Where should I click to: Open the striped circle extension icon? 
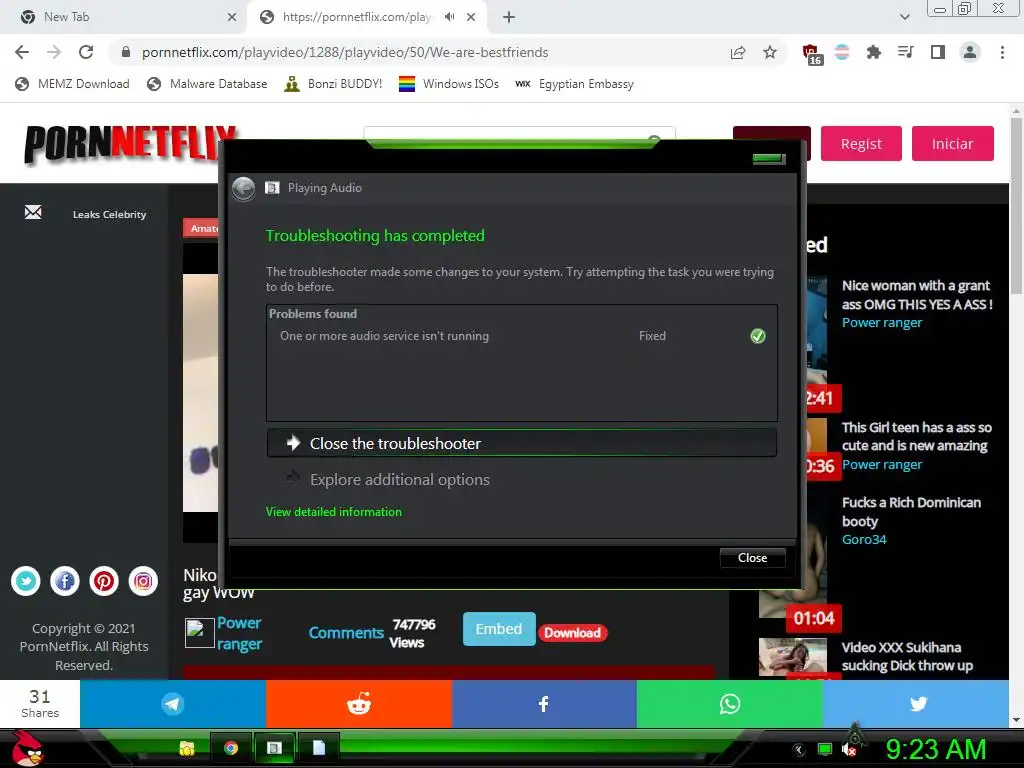pos(842,52)
